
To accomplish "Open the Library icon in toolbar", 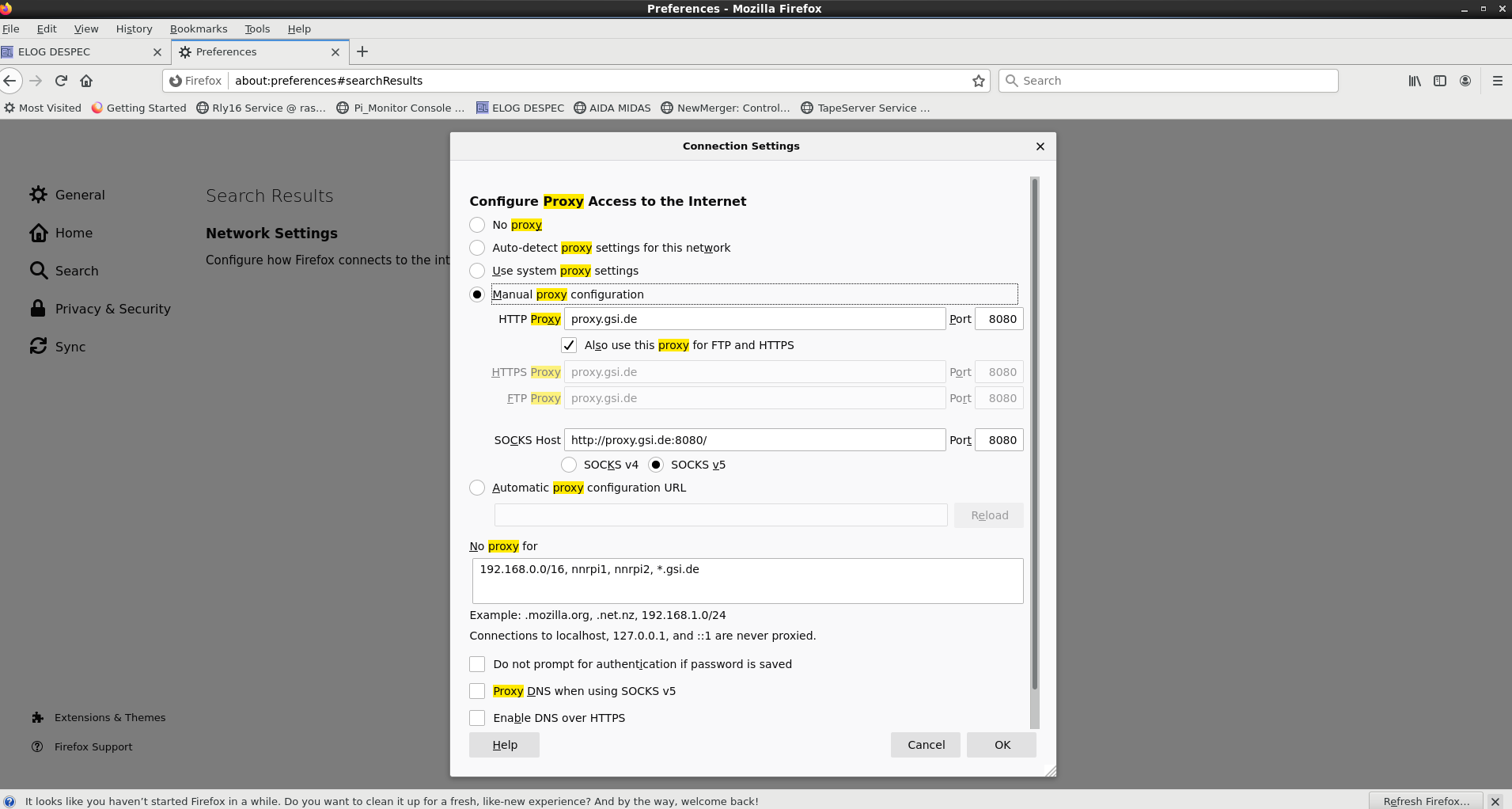I will (x=1415, y=81).
